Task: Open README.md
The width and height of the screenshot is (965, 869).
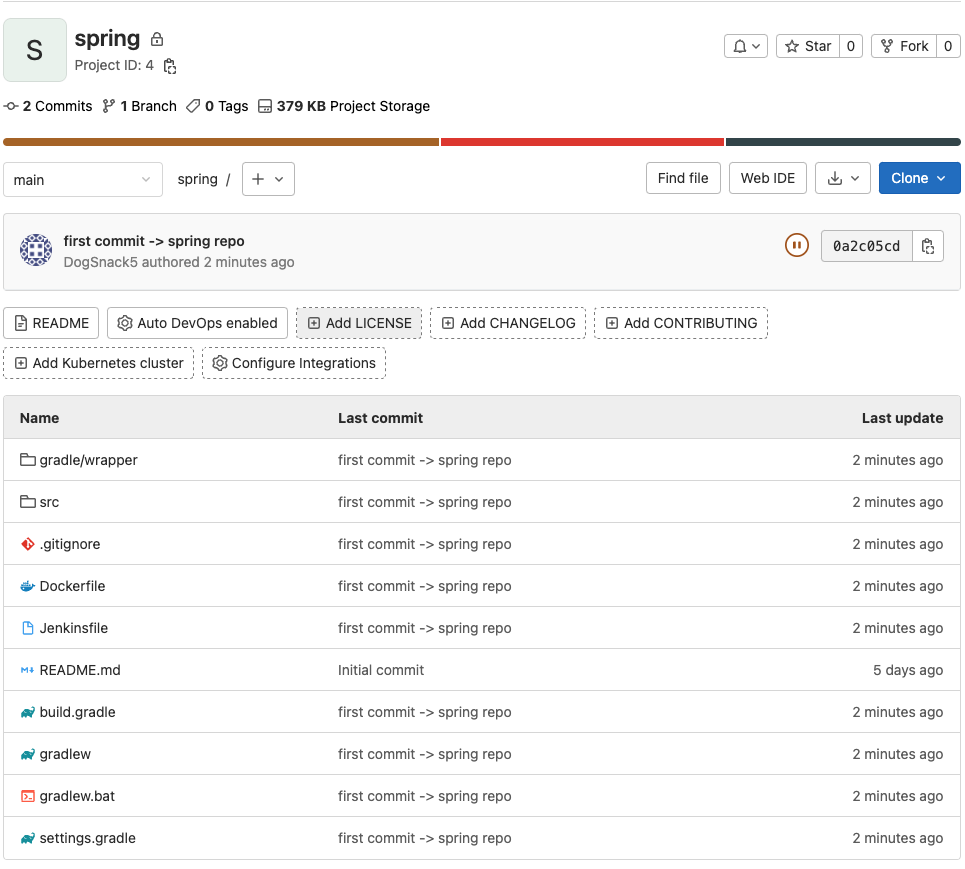Action: coord(80,670)
